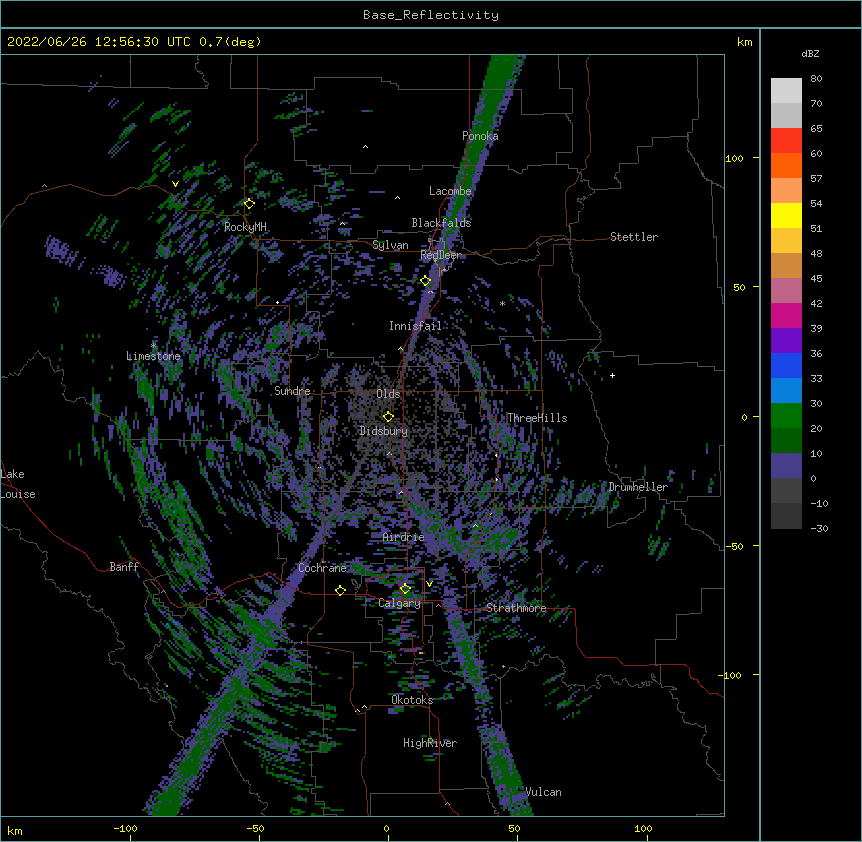
Task: Click the RockyMH city label
Action: coord(245,227)
